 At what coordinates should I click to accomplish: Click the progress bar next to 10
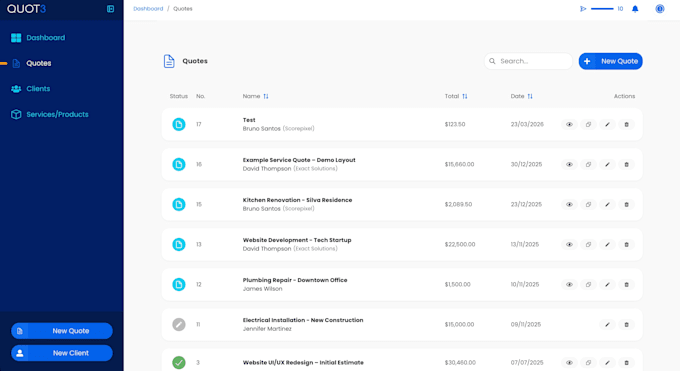tap(602, 9)
